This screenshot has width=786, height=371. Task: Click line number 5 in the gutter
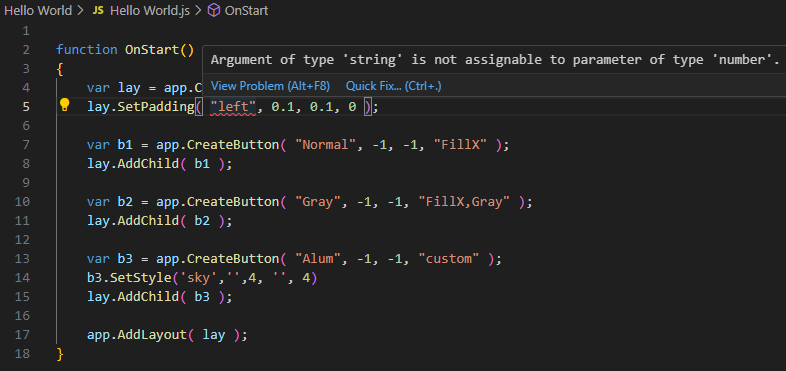[x=26, y=107]
